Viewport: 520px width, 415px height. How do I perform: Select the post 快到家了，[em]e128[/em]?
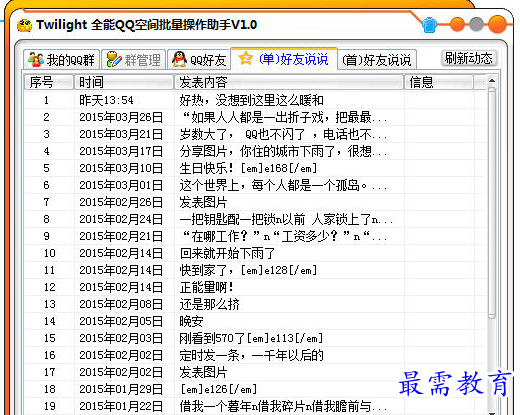tap(248, 270)
